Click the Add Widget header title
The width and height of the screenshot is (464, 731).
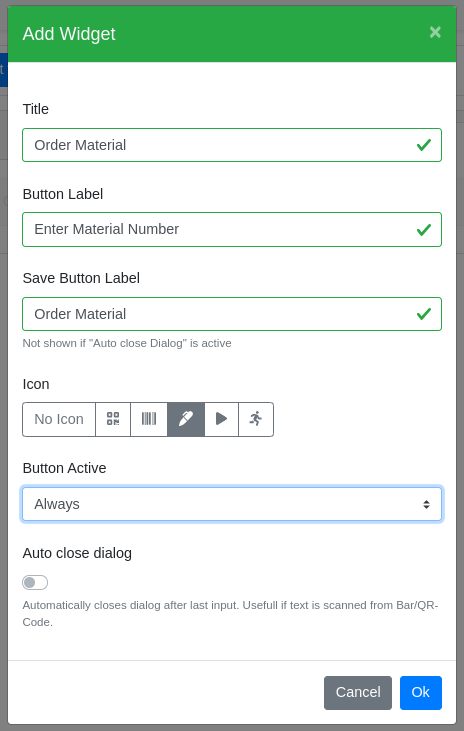point(69,34)
